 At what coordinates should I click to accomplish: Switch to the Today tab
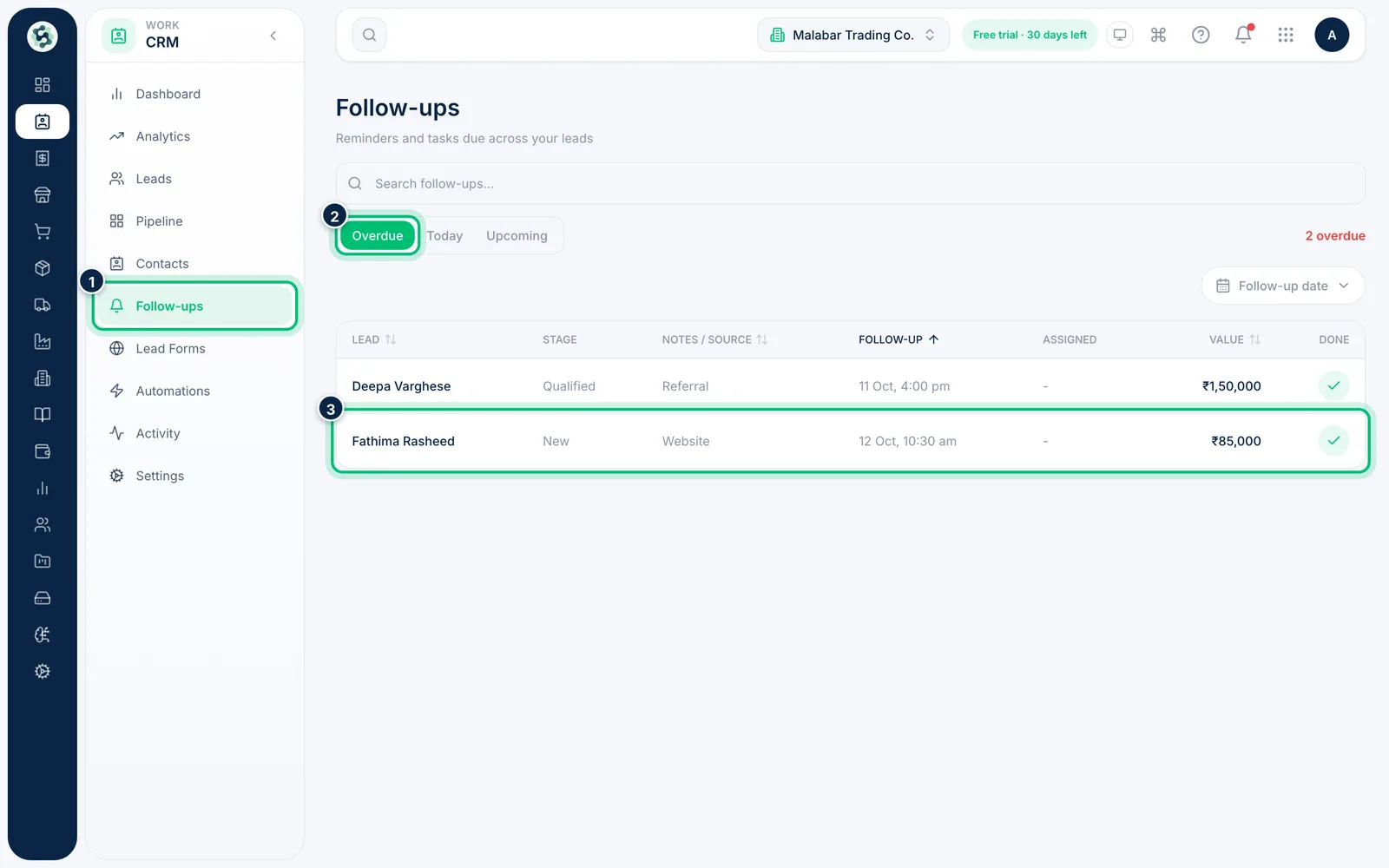[444, 235]
